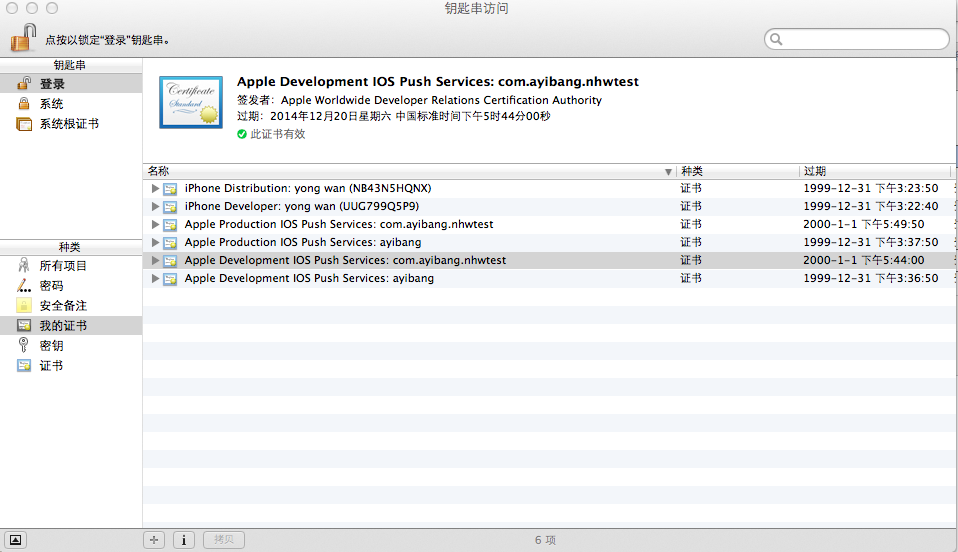
Task: Select row text Apple Production IOS Push Services: ayibang
Action: 303,242
